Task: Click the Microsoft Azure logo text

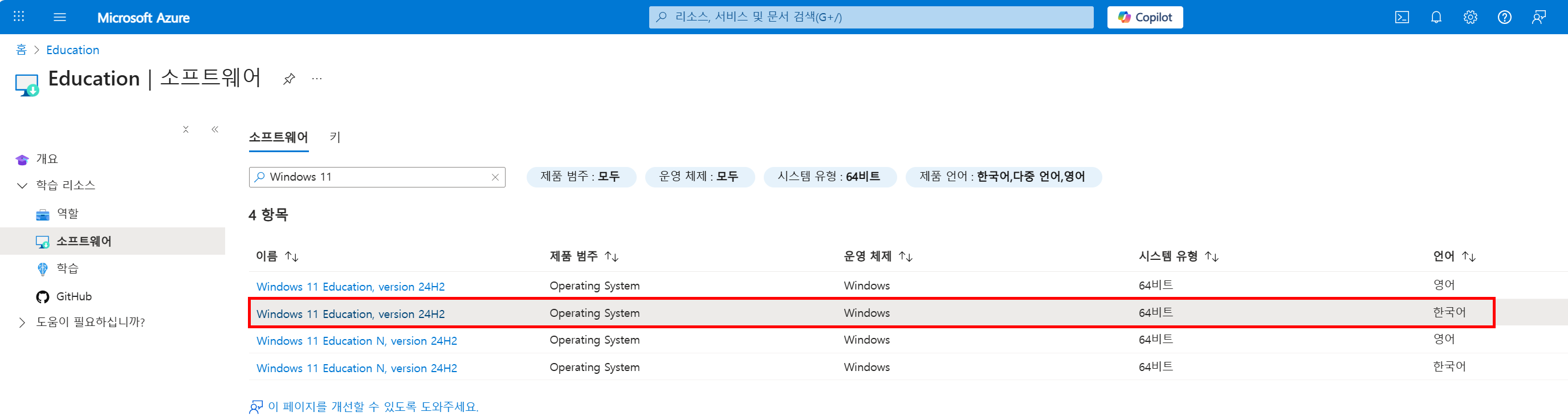Action: pyautogui.click(x=143, y=18)
